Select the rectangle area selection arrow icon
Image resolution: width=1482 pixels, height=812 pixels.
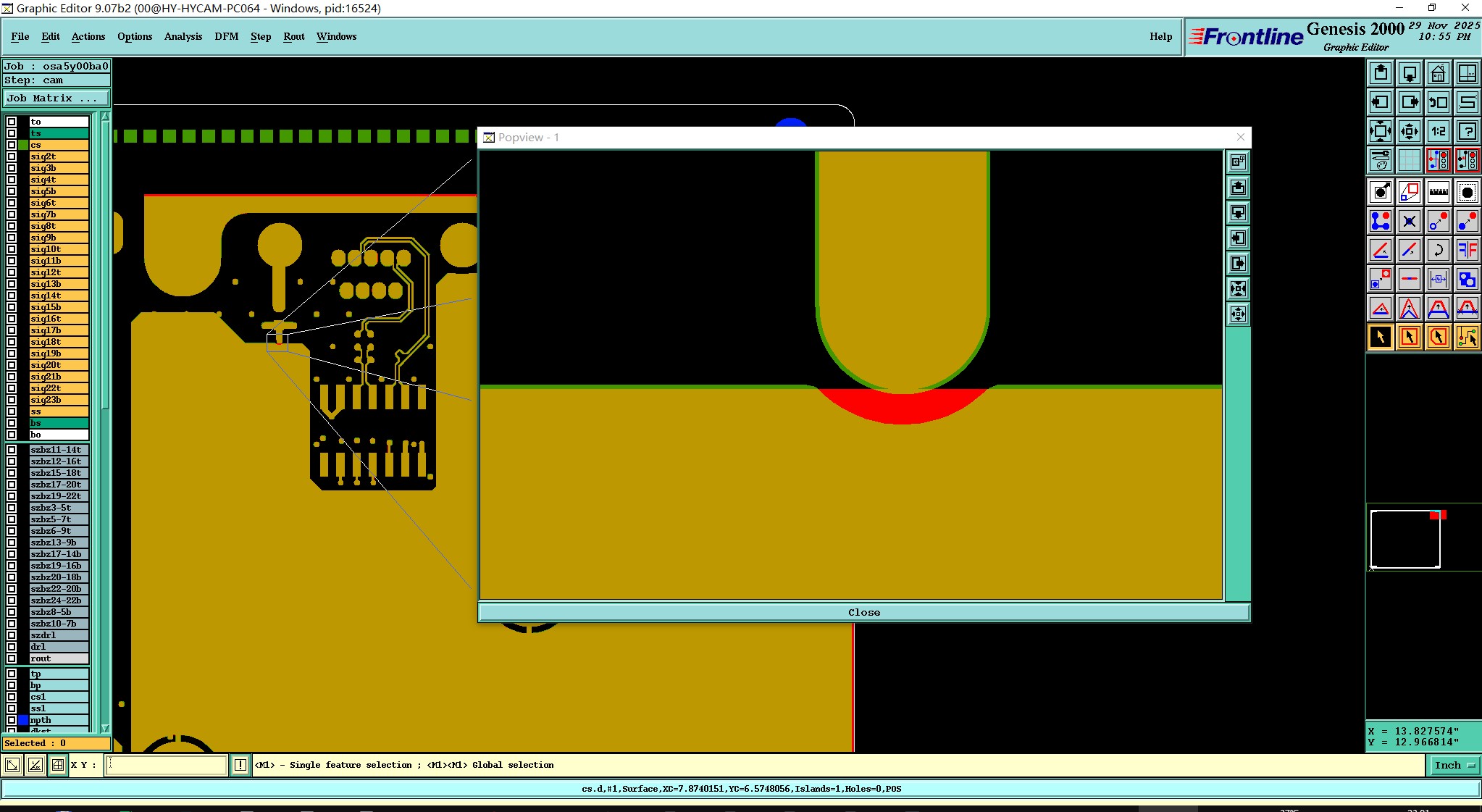pos(1409,337)
